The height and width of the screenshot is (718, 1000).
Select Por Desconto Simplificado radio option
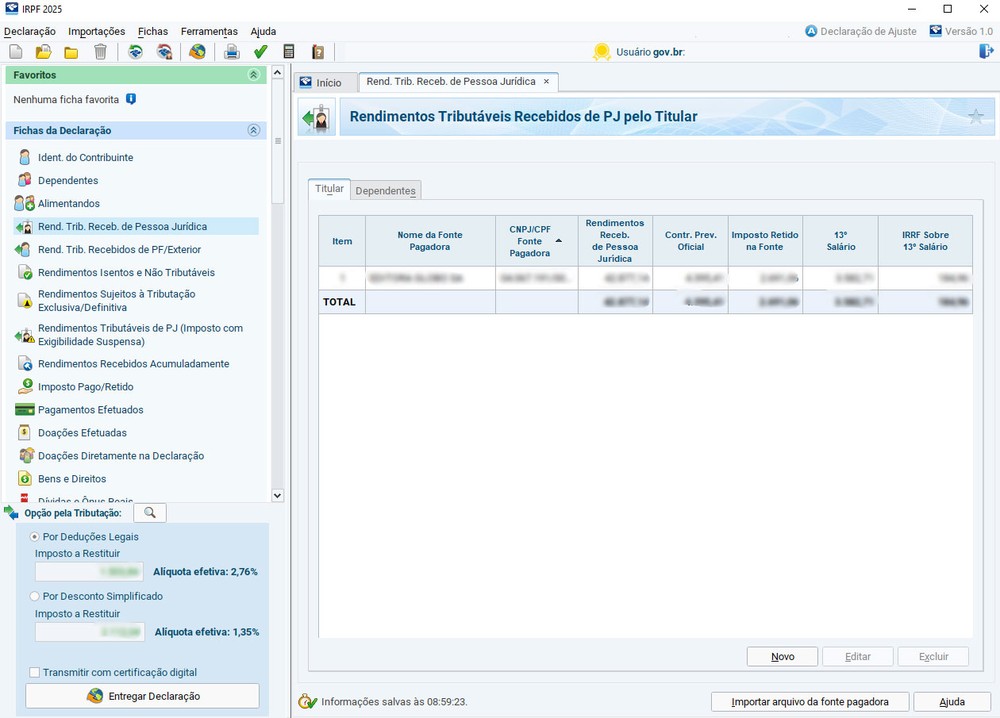(x=36, y=596)
